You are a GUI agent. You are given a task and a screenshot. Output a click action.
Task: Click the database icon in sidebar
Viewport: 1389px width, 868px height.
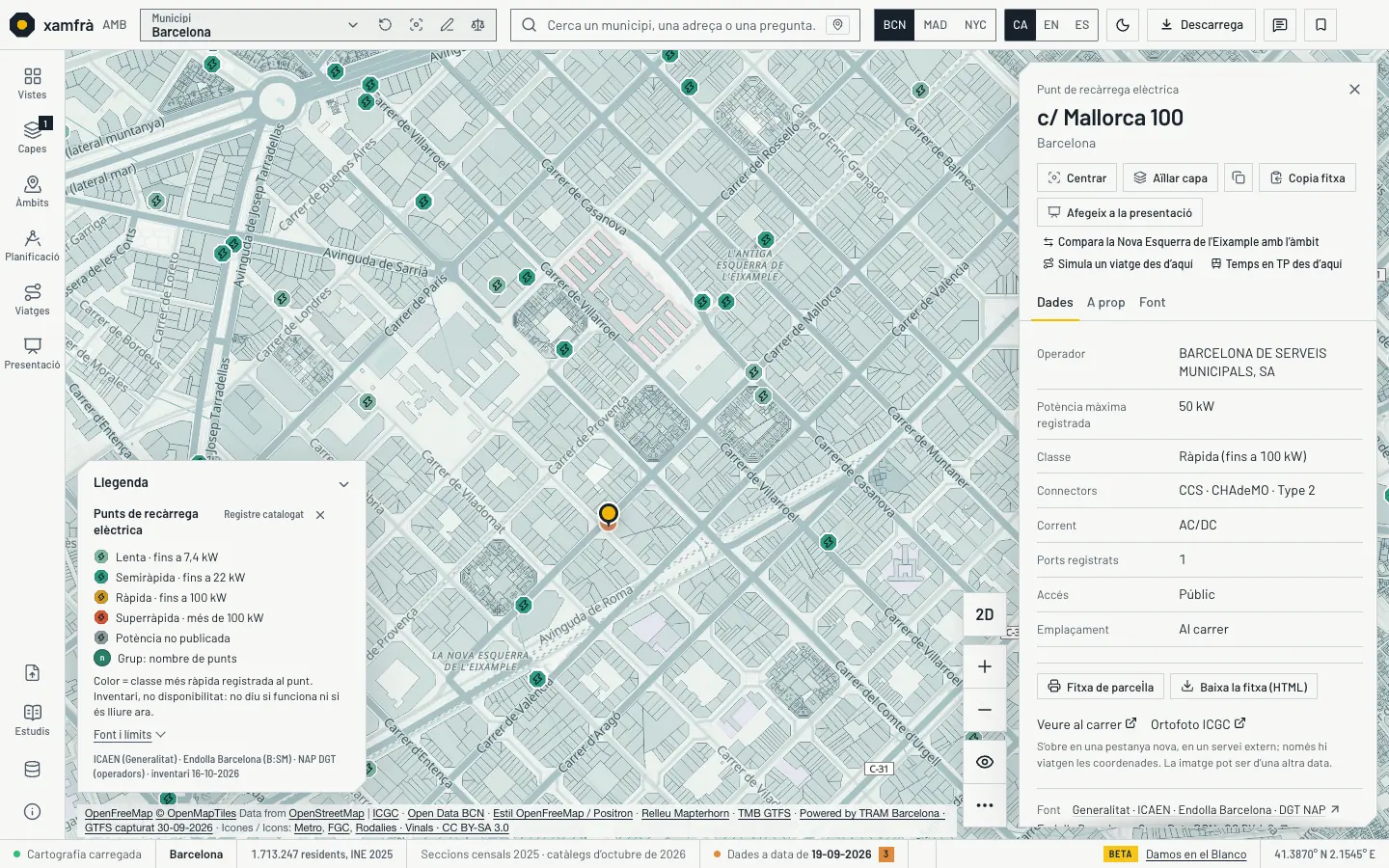32,770
